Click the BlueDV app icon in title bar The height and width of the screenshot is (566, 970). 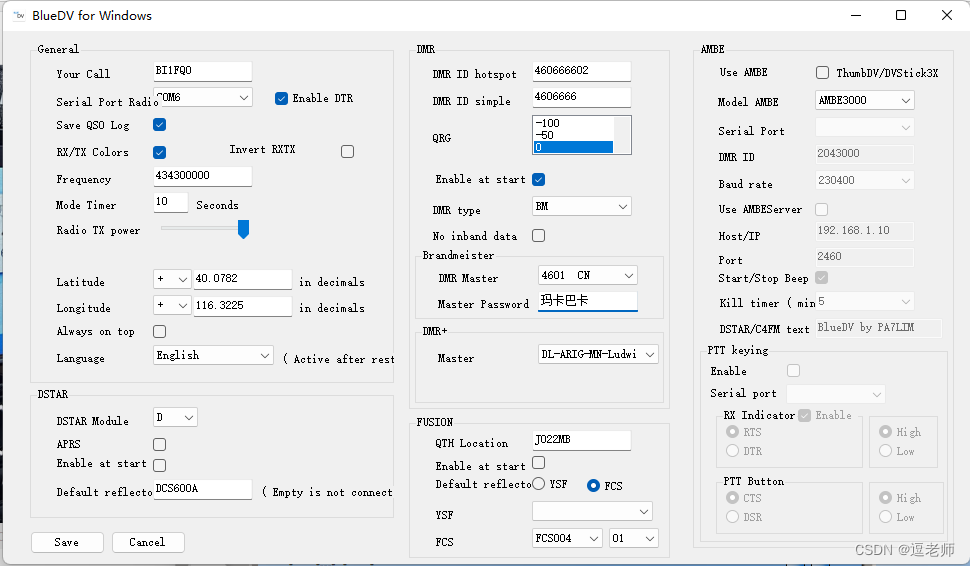(x=19, y=15)
